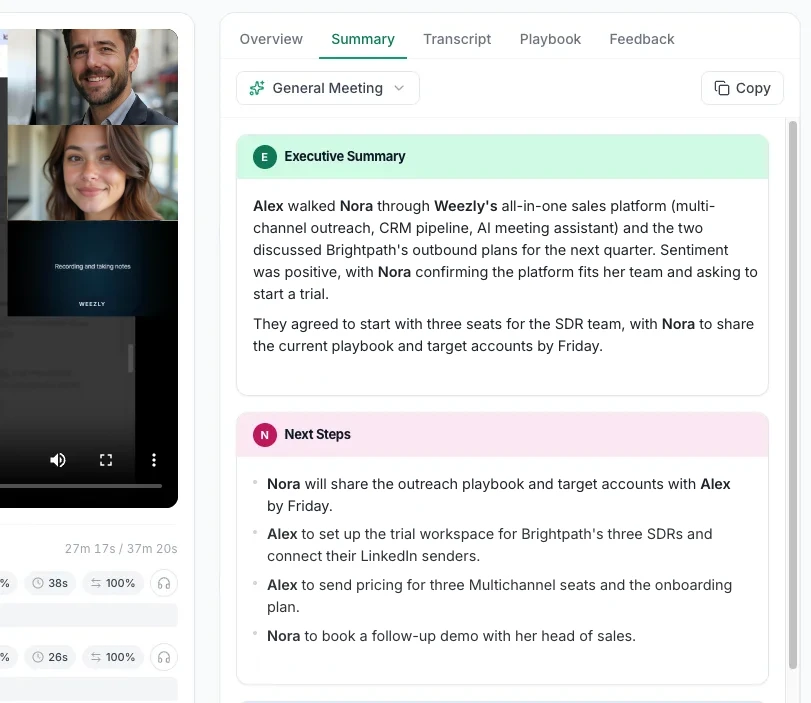The image size is (811, 703).
Task: Click the headphones icon beside 26s
Action: click(164, 657)
